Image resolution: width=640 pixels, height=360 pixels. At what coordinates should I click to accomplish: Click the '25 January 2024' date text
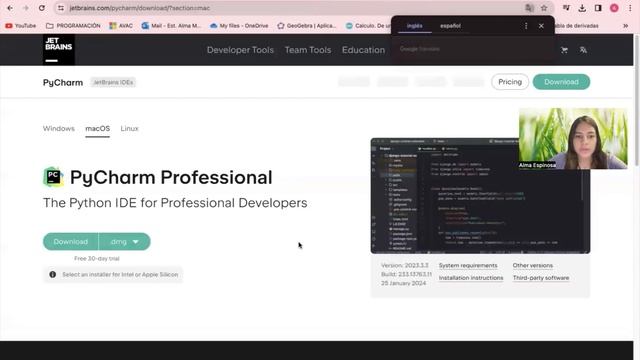point(404,283)
